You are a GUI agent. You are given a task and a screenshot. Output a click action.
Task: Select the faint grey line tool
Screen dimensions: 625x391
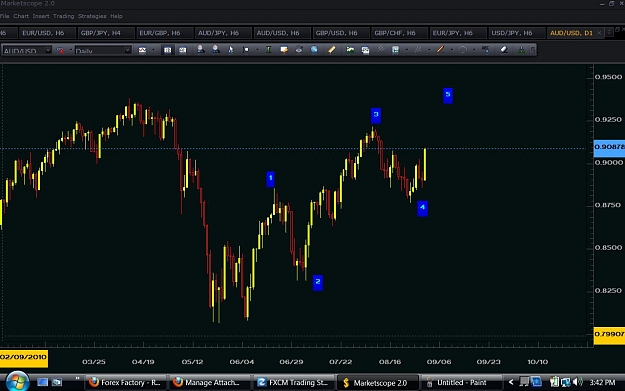click(x=381, y=50)
